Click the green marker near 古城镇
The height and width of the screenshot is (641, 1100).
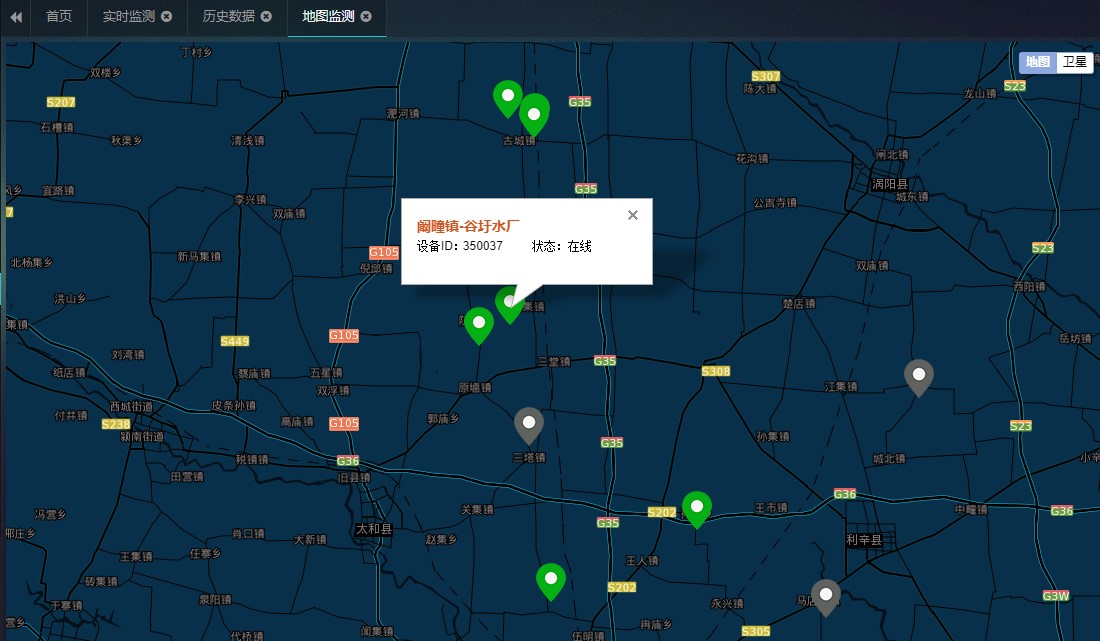point(535,113)
